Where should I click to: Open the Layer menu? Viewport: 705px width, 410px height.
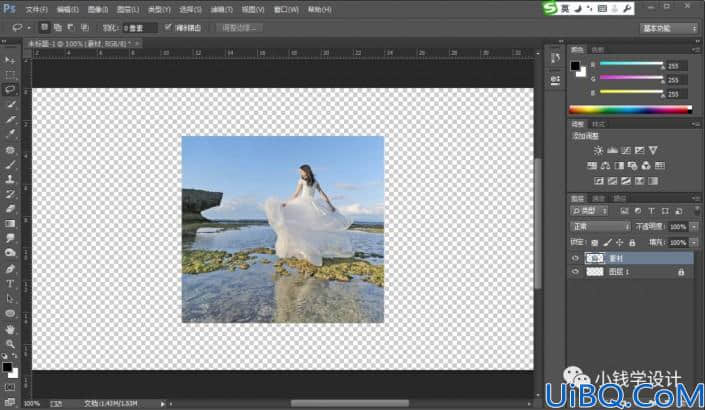click(128, 9)
